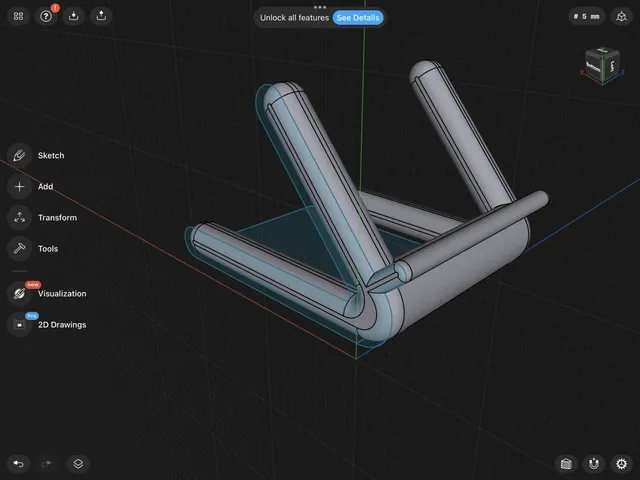Toggle the perspective view cube icon

[x=621, y=16]
